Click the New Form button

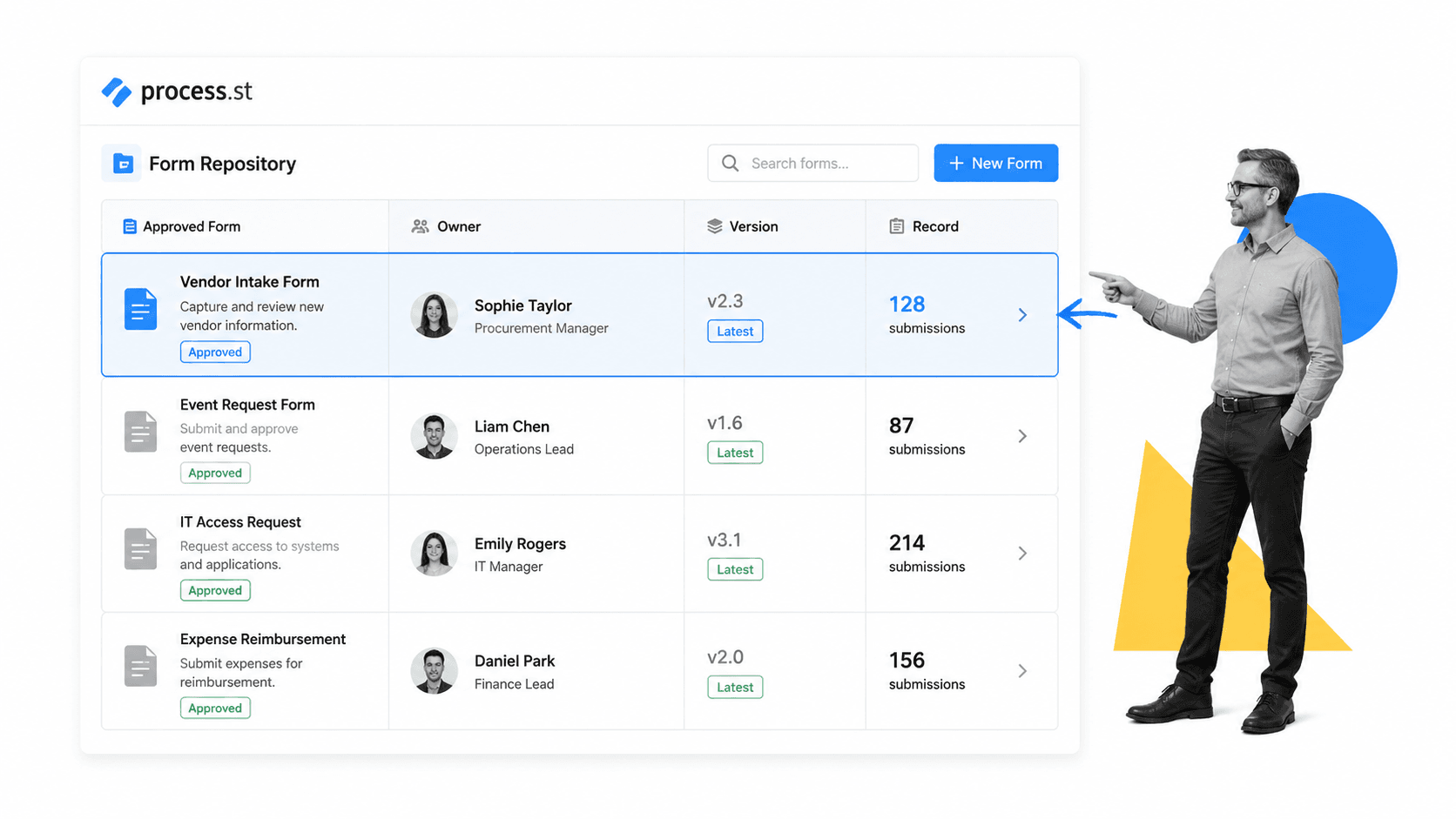coord(995,163)
